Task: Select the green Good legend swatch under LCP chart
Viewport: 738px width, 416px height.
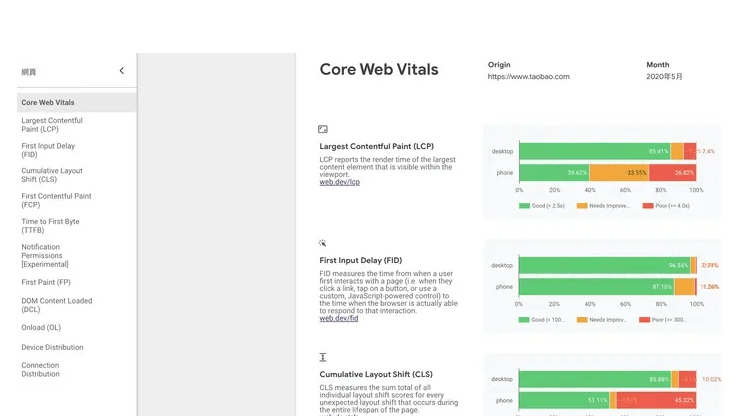Action: [x=524, y=206]
